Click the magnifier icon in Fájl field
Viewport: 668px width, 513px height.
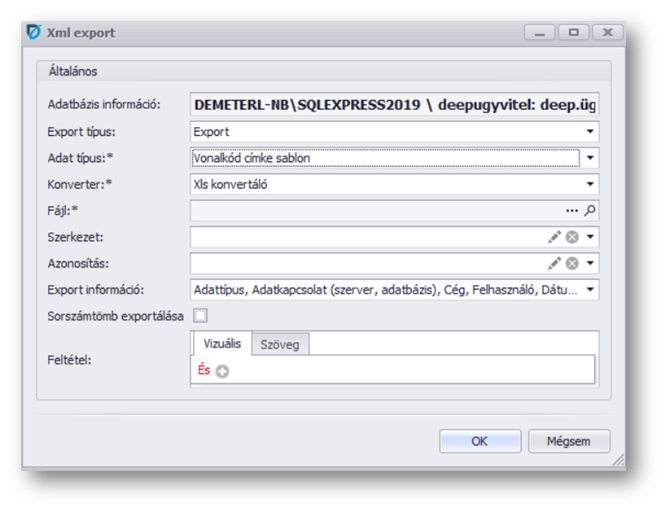[590, 211]
